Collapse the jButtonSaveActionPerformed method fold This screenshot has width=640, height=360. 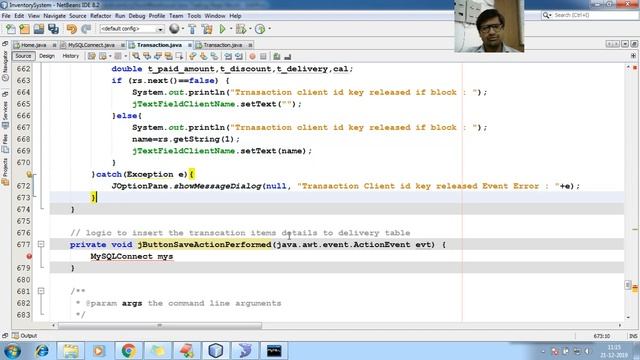click(x=41, y=244)
